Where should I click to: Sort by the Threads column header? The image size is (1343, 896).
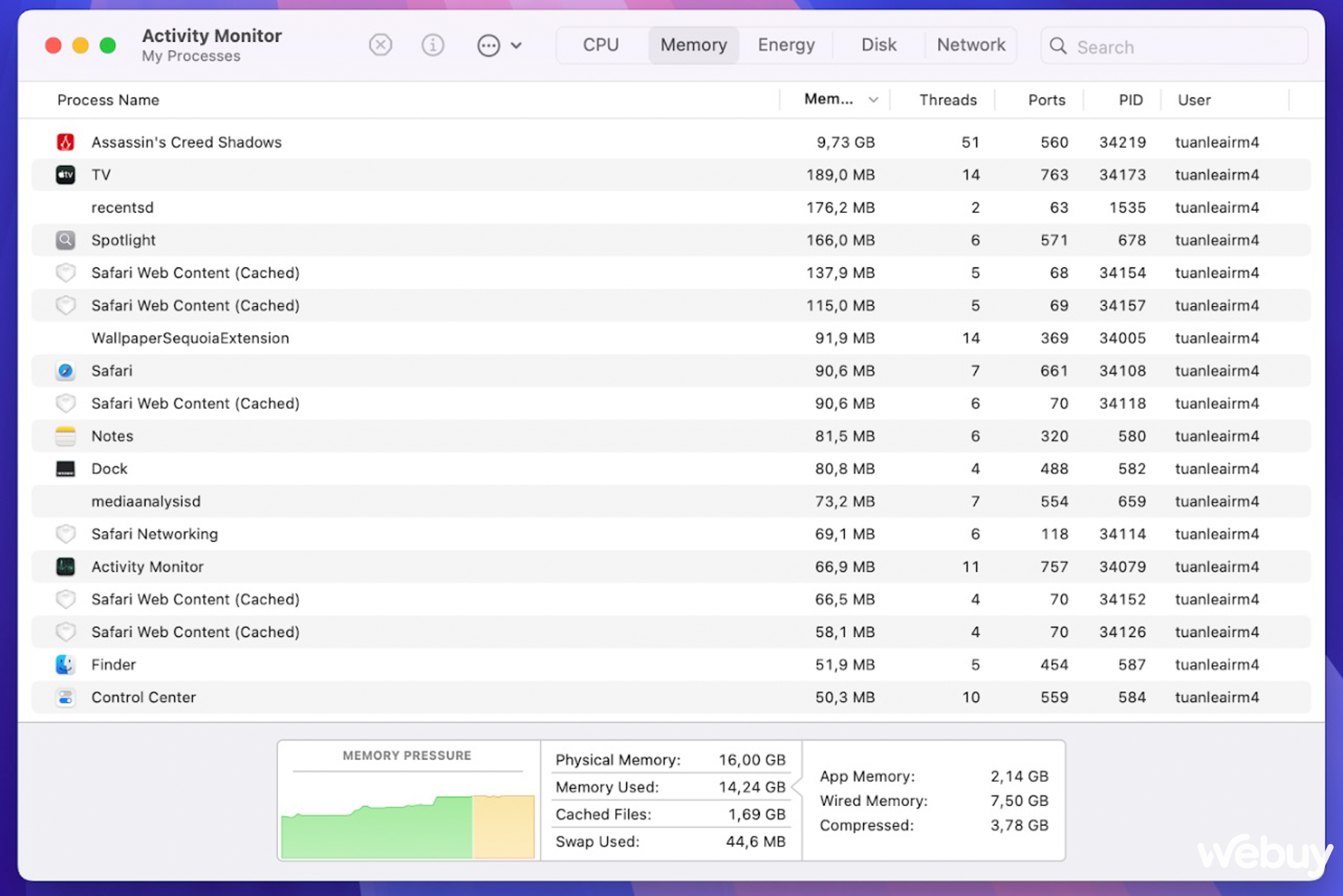(948, 100)
